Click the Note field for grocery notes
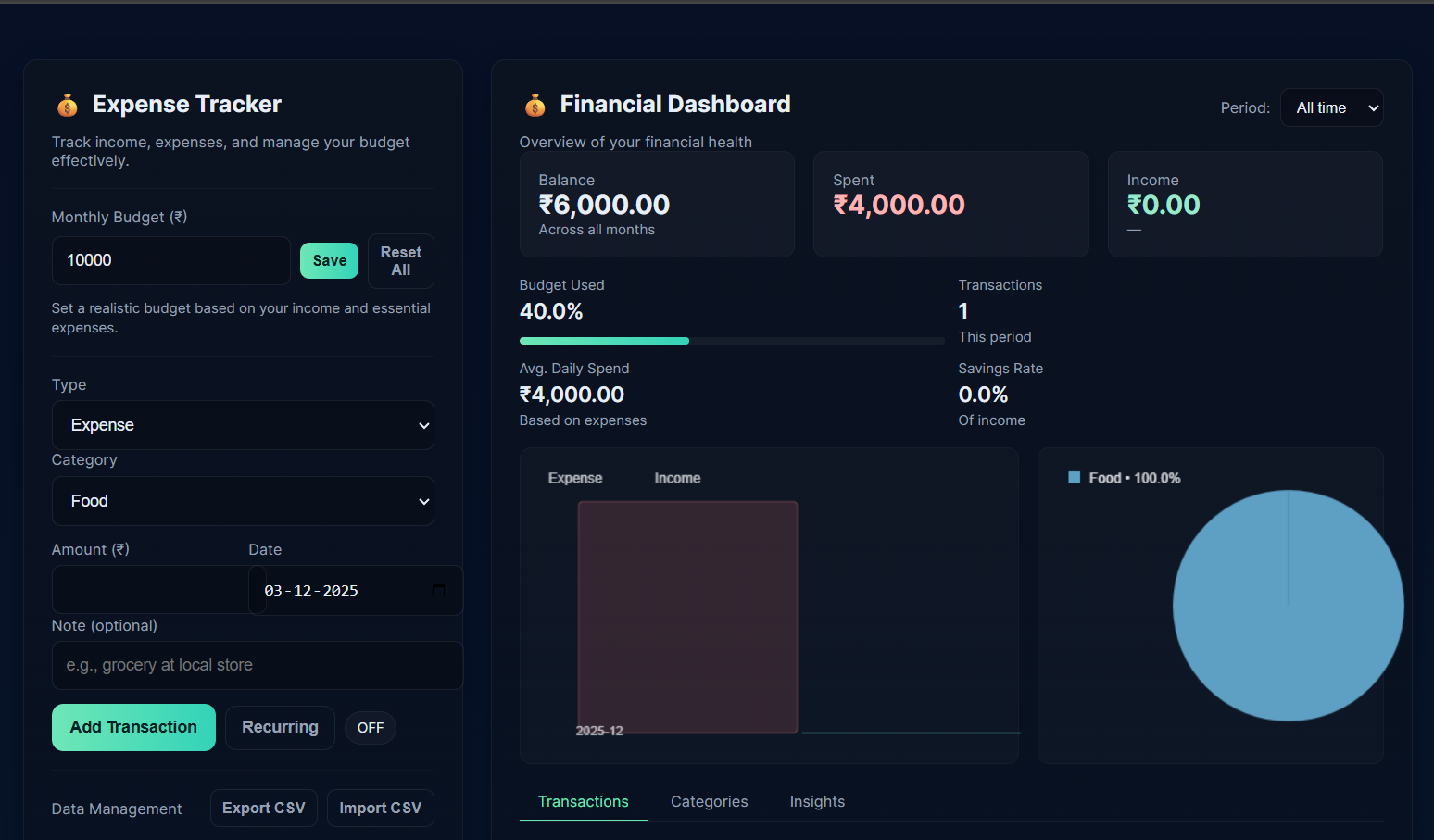This screenshot has height=840, width=1434. click(x=257, y=665)
